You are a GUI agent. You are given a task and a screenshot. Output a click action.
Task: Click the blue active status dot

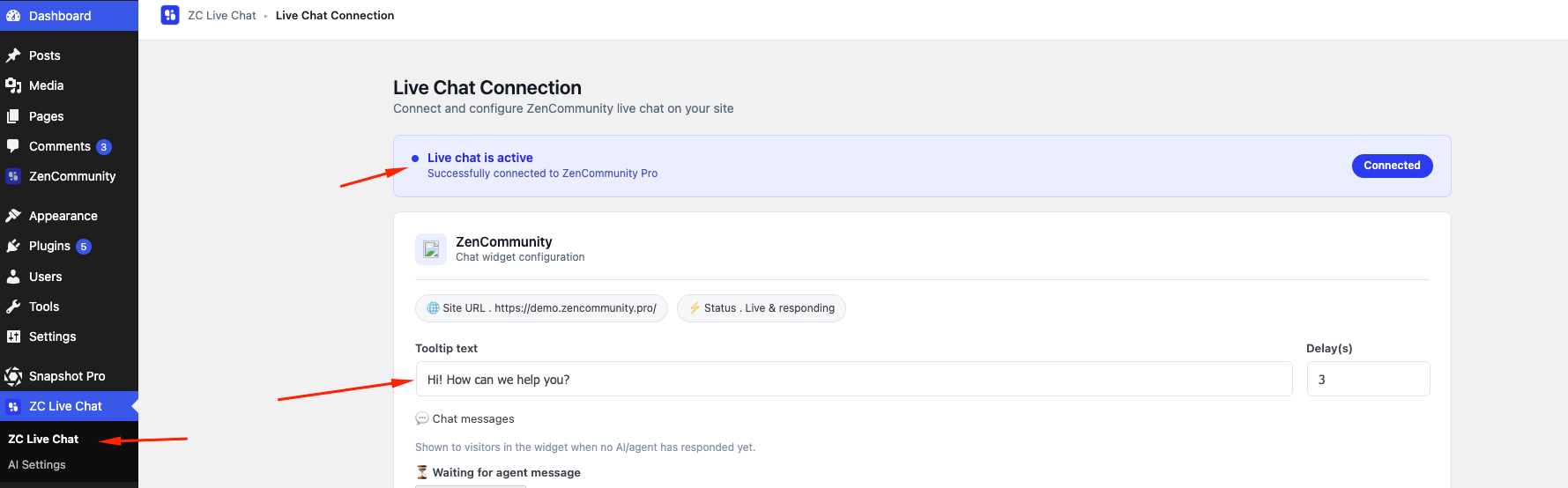[415, 159]
